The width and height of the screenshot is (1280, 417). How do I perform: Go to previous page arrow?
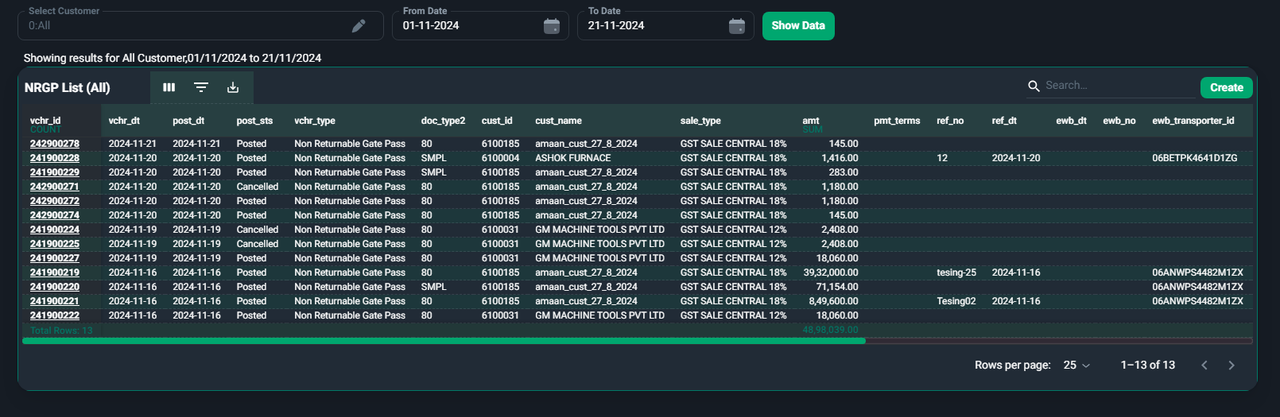tap(1204, 365)
